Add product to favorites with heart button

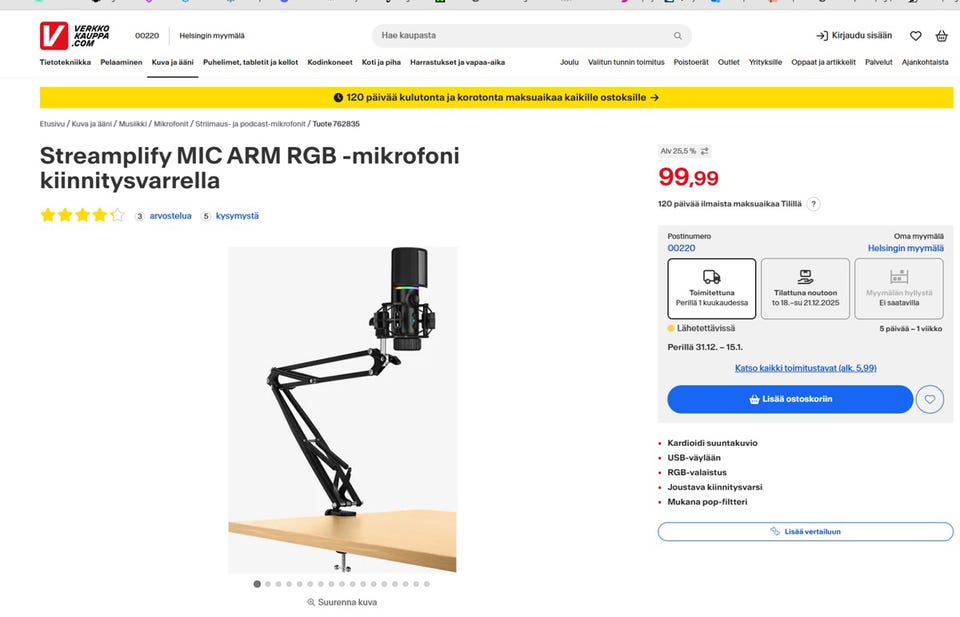pos(930,399)
